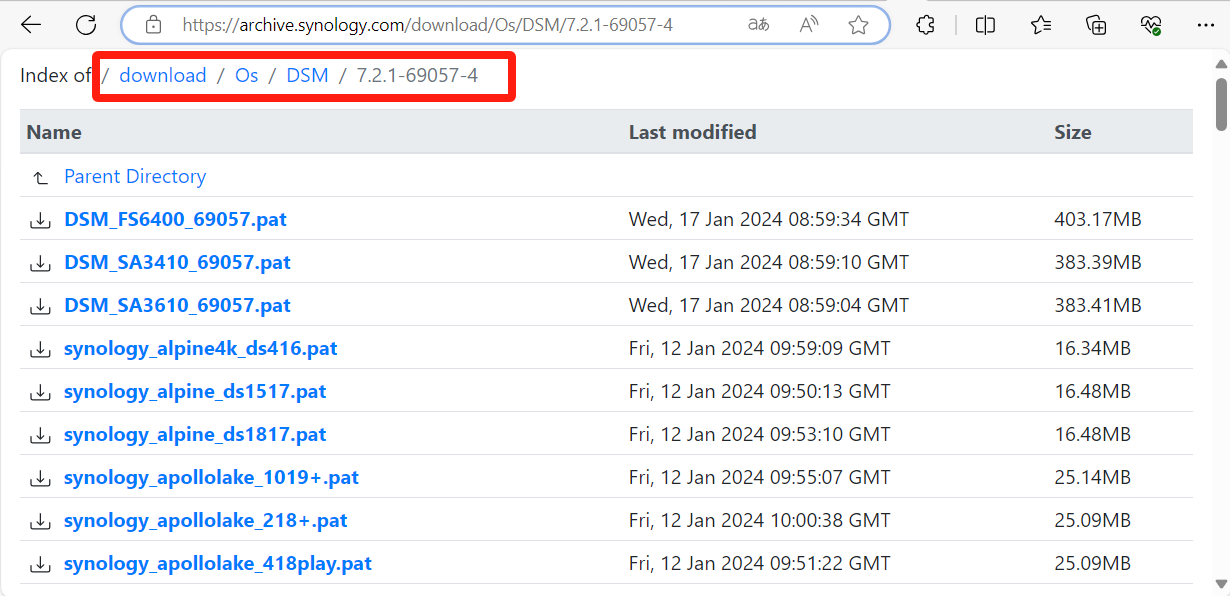Click the vertical page scrollbar thumb
Screen dimensions: 1230x596
1221,104
